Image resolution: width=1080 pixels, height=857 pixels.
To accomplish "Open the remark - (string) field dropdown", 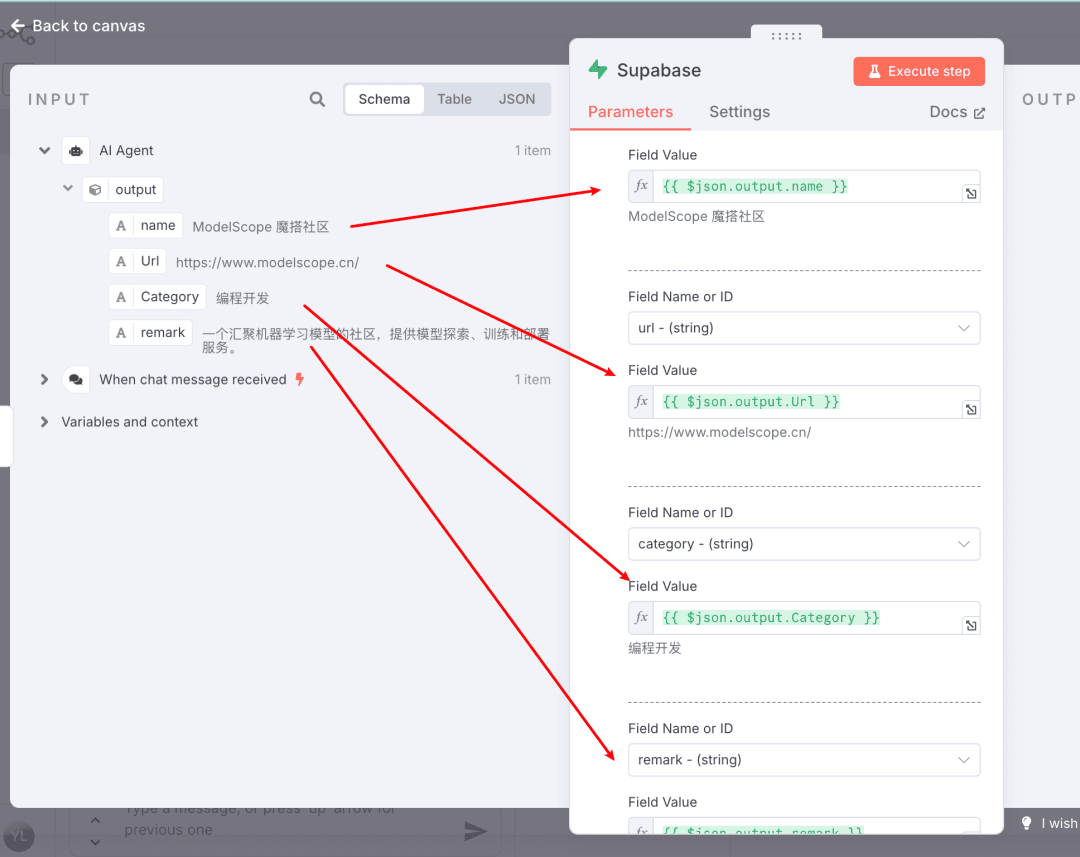I will (x=804, y=760).
